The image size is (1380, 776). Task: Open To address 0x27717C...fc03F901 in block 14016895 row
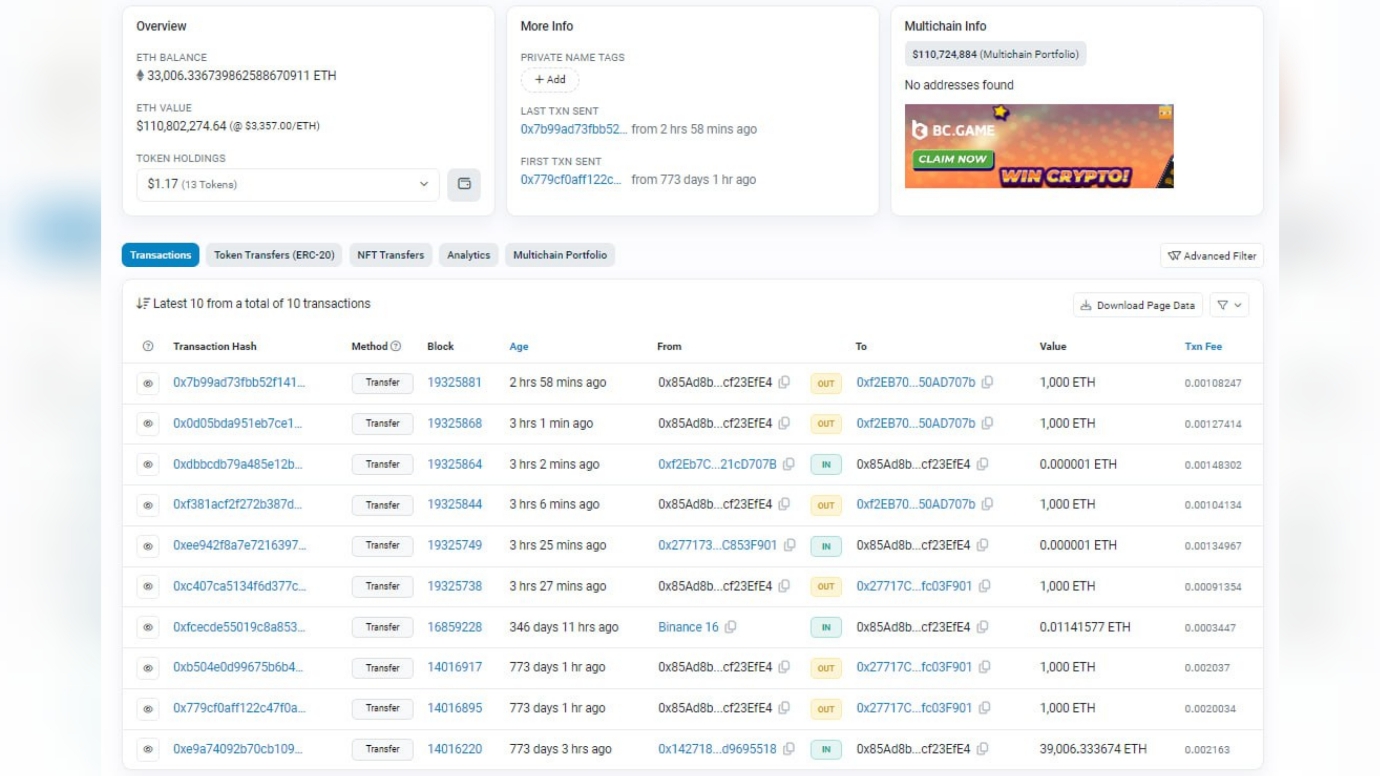[x=914, y=707]
